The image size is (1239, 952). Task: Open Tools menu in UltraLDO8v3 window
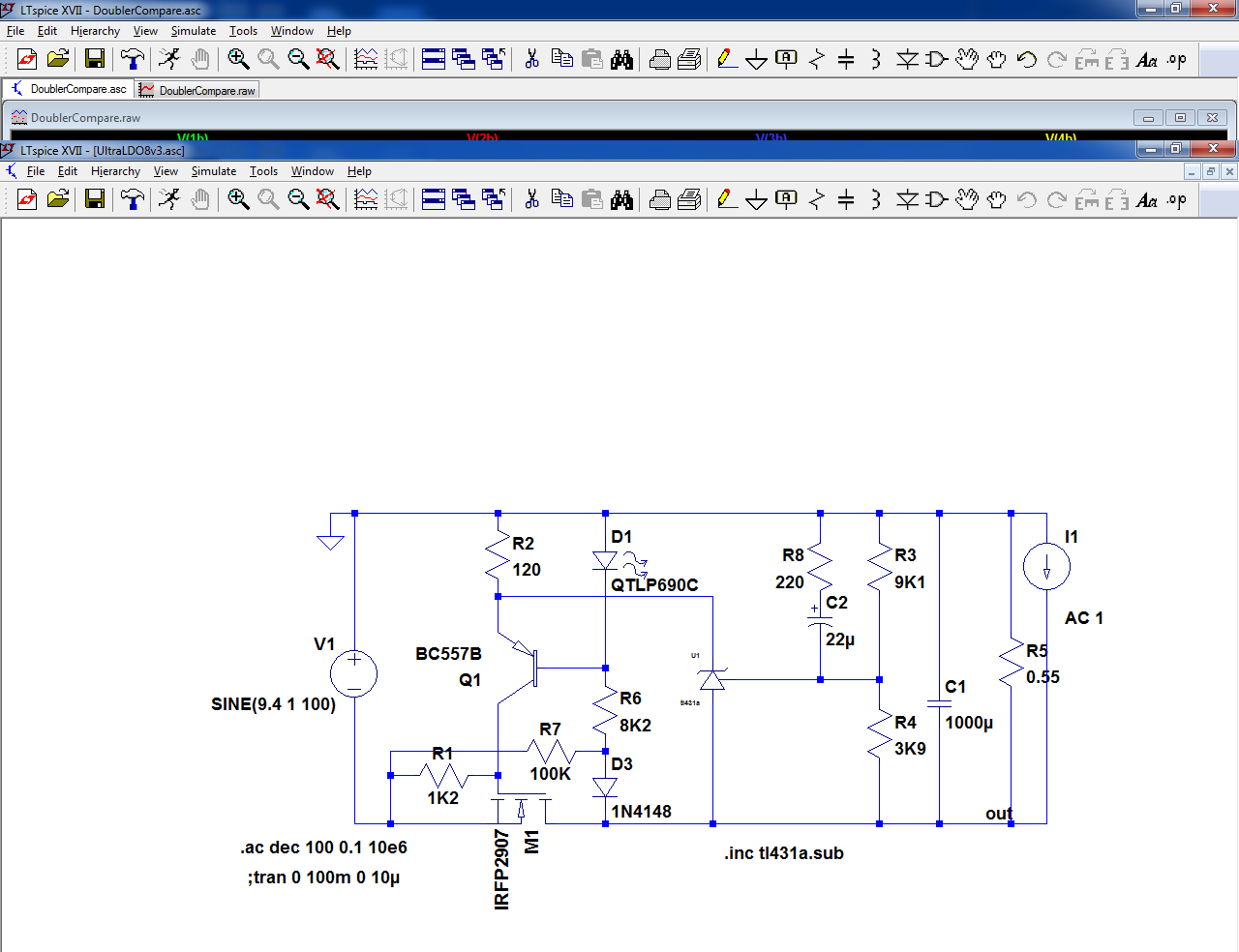coord(263,171)
